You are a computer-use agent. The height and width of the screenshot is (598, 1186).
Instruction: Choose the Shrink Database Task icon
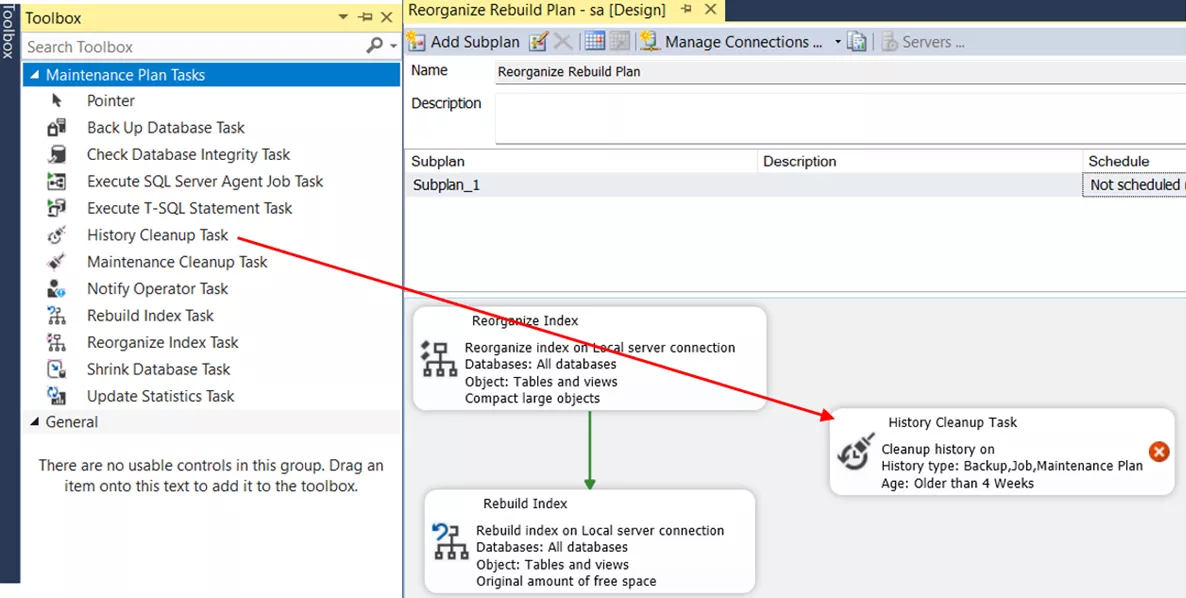click(57, 369)
